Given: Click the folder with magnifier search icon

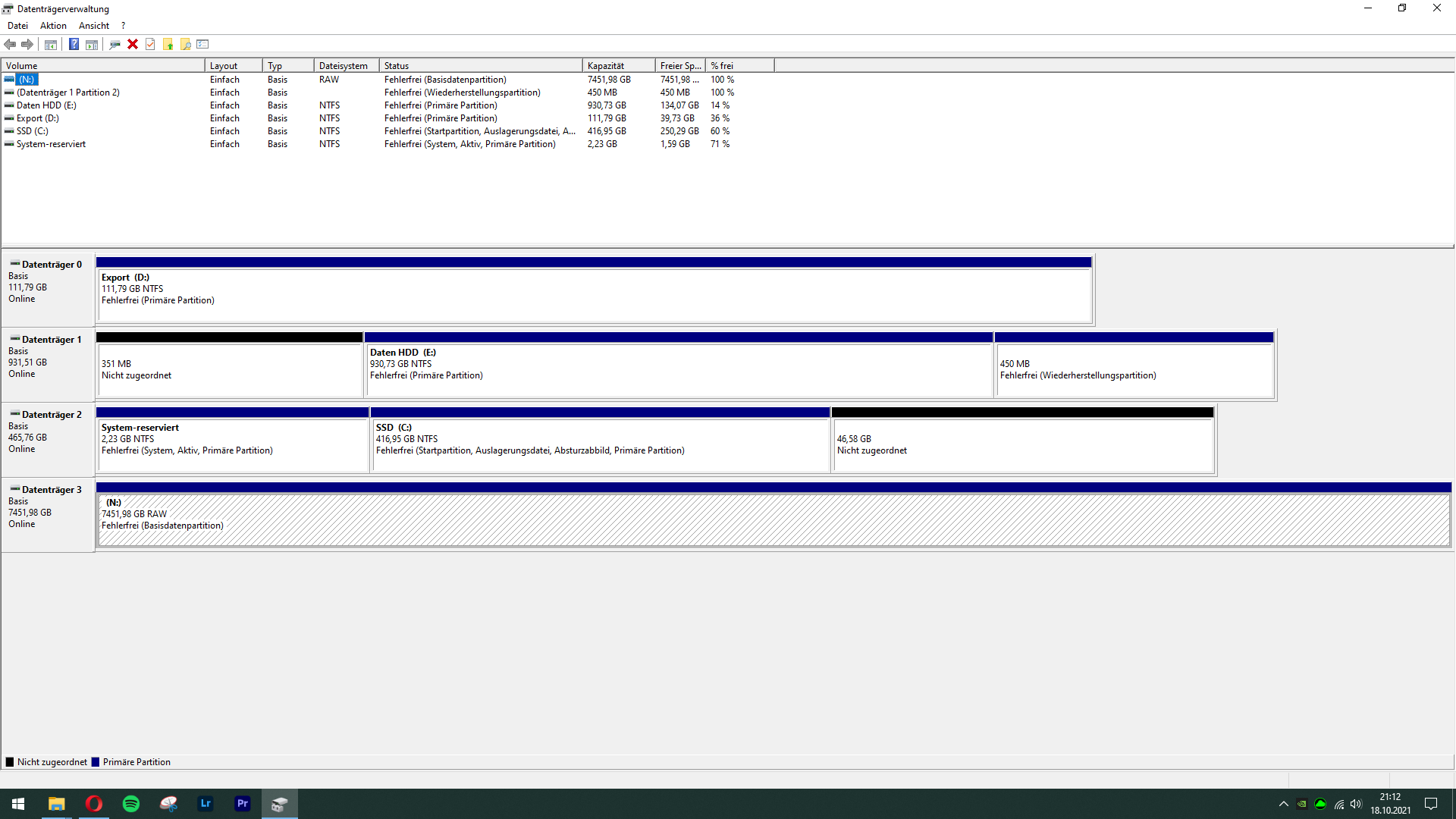Looking at the screenshot, I should pos(185,44).
